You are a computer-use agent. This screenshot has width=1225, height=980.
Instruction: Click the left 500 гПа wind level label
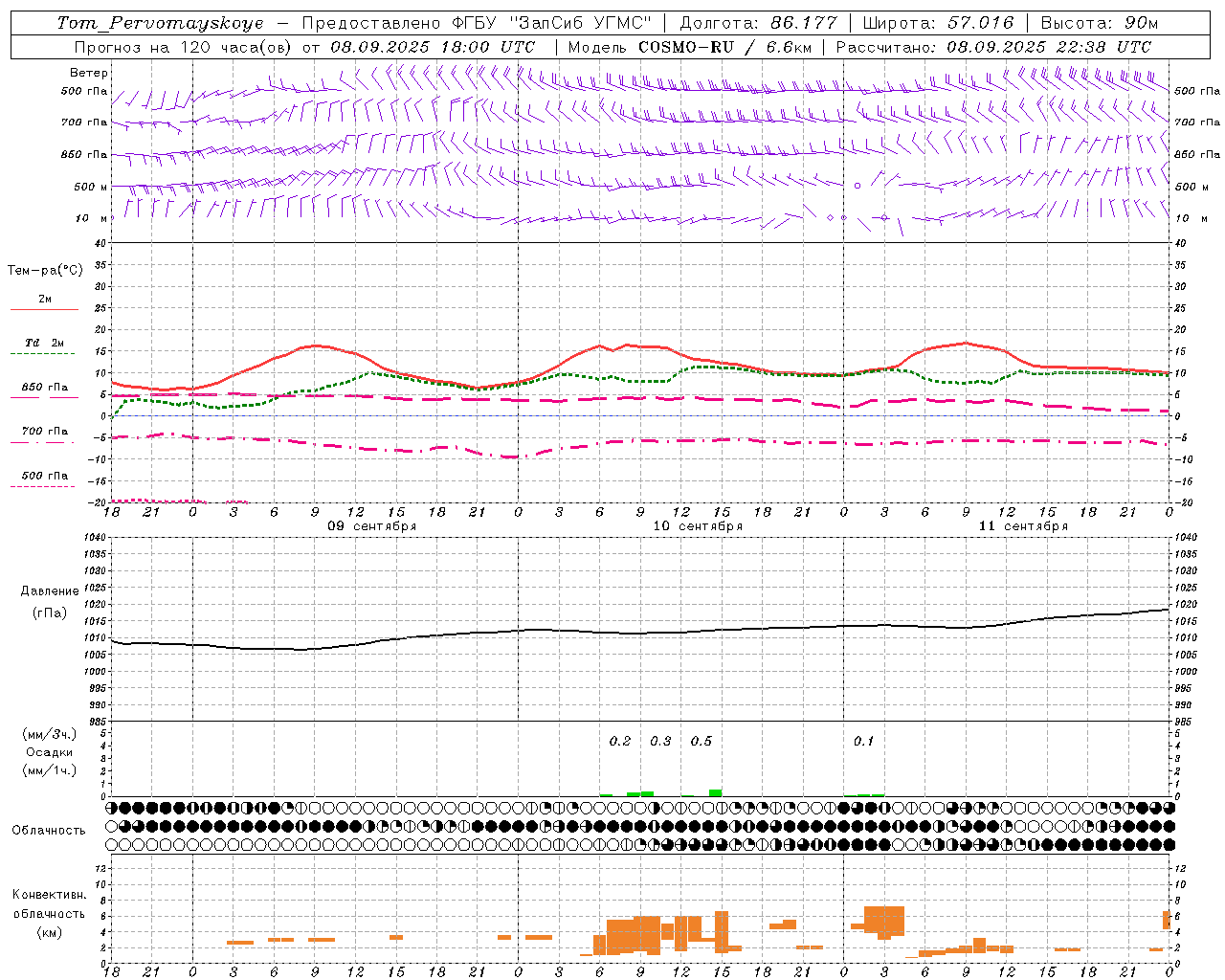click(84, 92)
